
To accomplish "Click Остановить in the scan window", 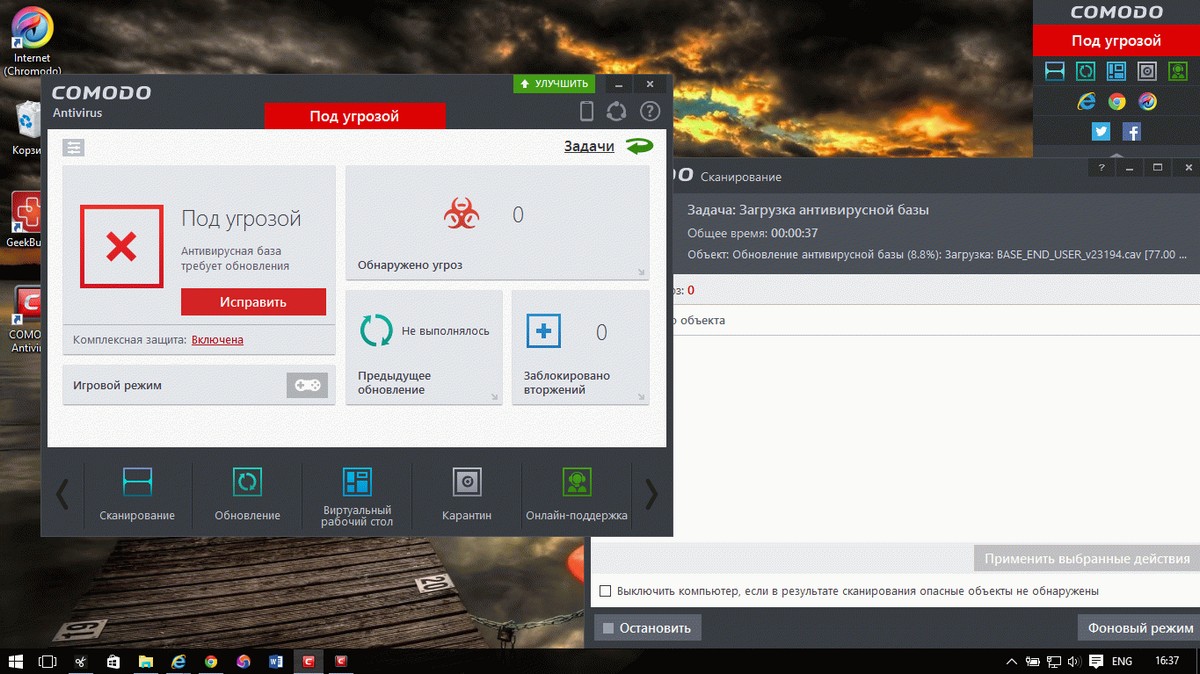I will [x=648, y=628].
